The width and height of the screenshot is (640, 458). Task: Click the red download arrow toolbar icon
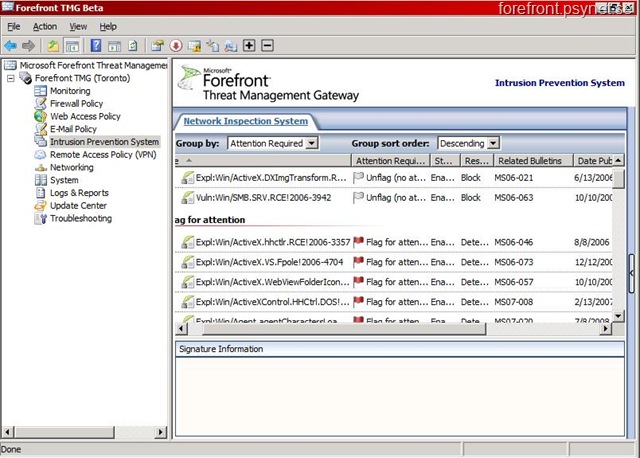click(176, 45)
